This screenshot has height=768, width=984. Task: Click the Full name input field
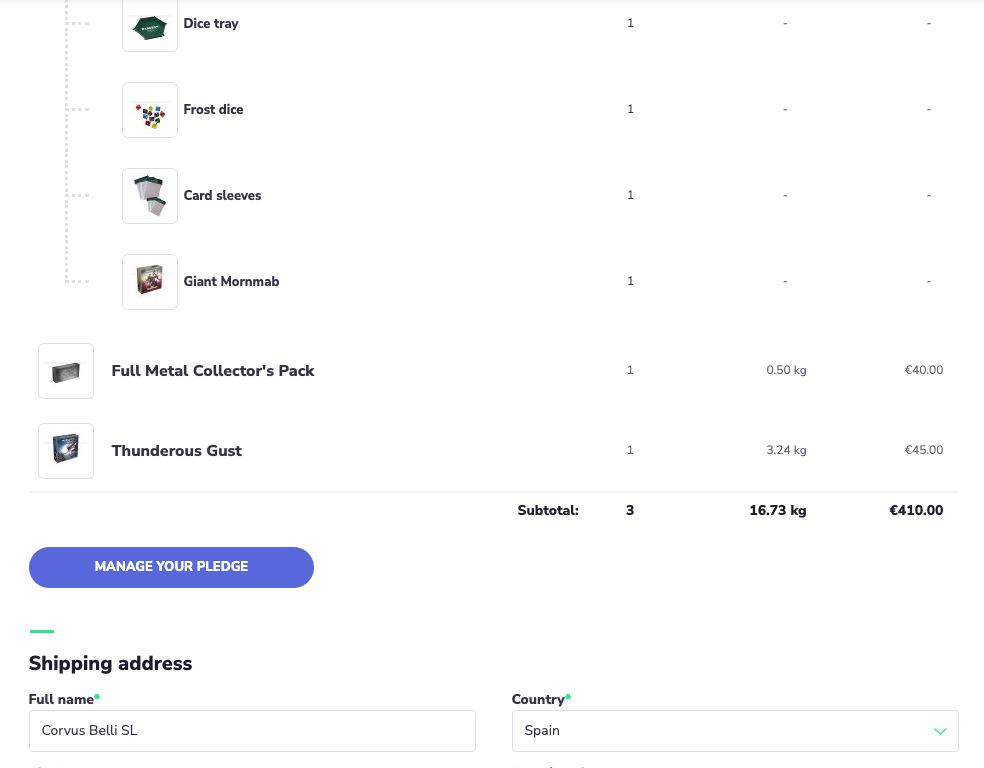pos(252,731)
